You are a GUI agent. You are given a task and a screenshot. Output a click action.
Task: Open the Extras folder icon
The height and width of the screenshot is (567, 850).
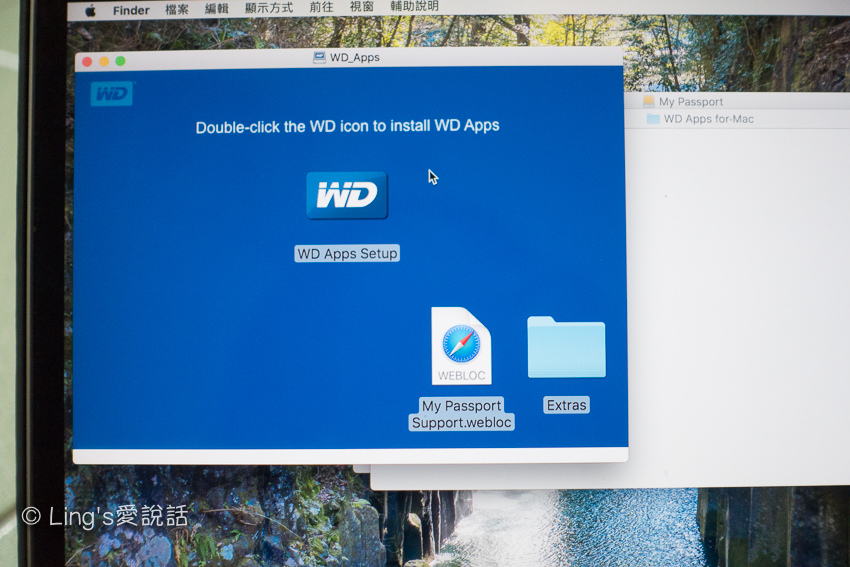(566, 347)
